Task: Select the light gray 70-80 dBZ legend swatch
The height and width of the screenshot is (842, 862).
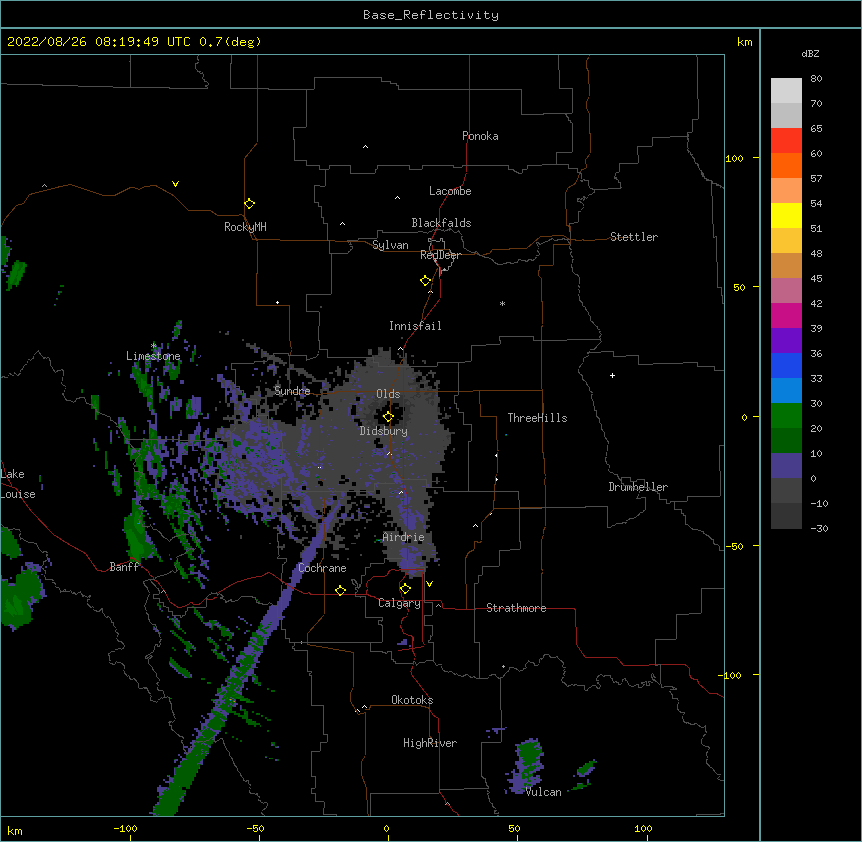Action: pyautogui.click(x=786, y=91)
